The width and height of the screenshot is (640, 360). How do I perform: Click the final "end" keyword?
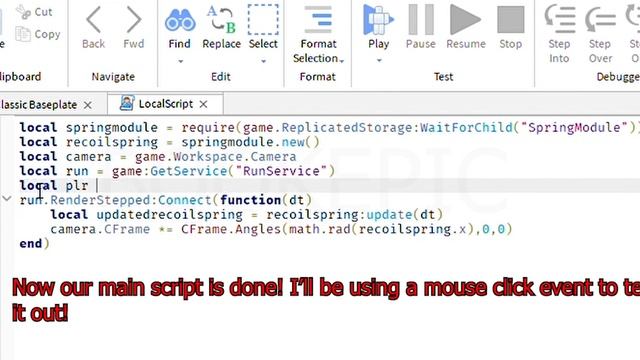click(31, 244)
